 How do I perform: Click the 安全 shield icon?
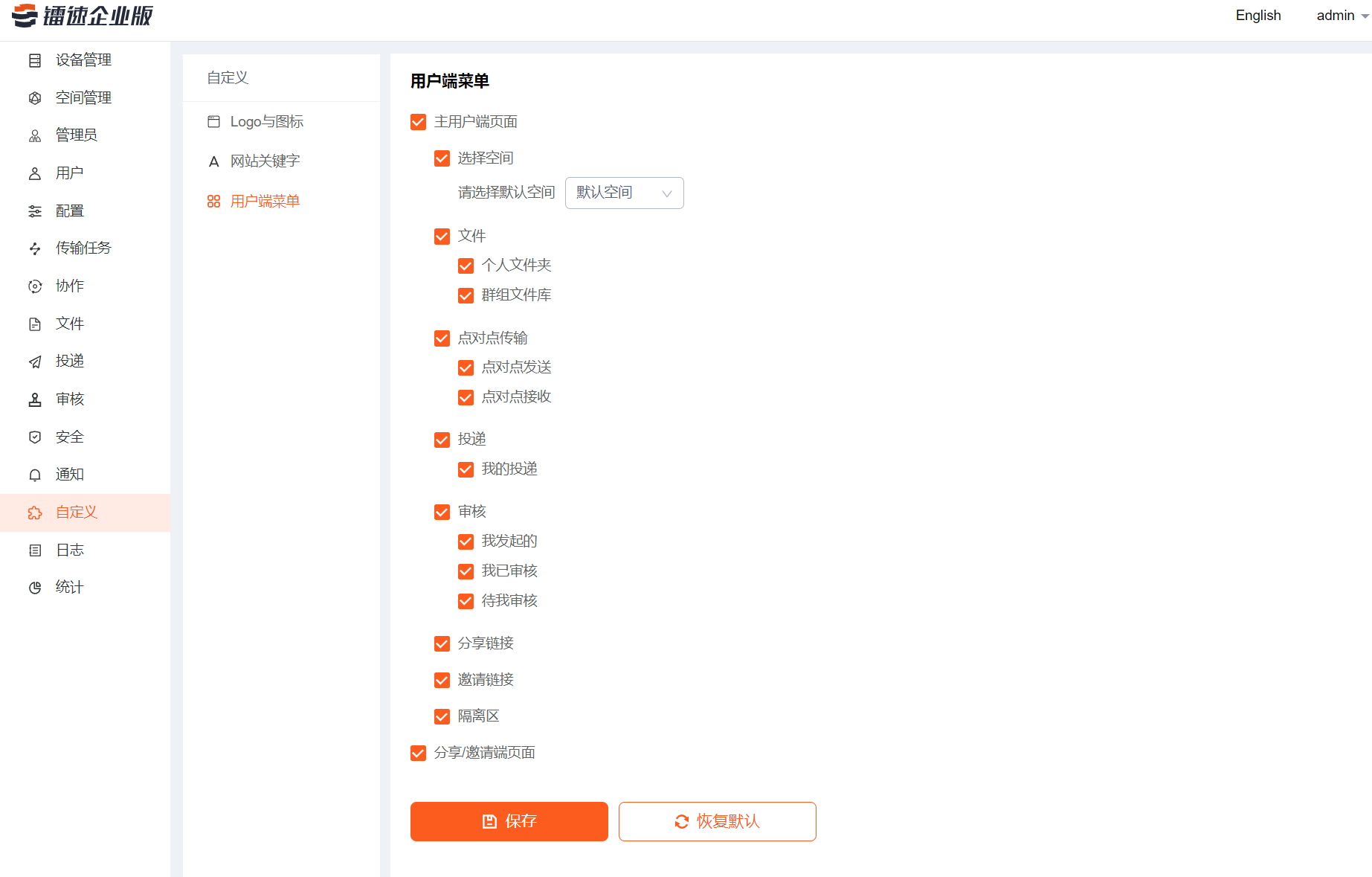pyautogui.click(x=35, y=437)
